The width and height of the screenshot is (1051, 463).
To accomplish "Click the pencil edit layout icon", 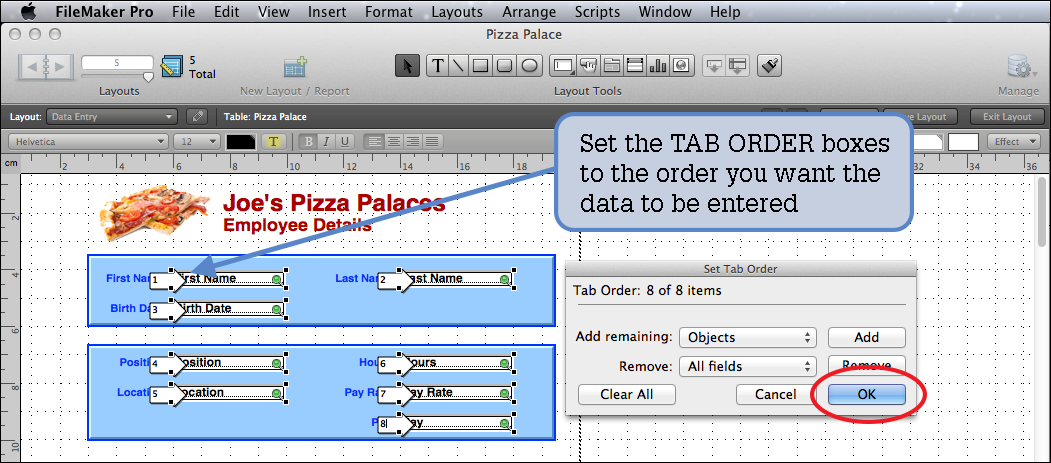I will (x=196, y=117).
